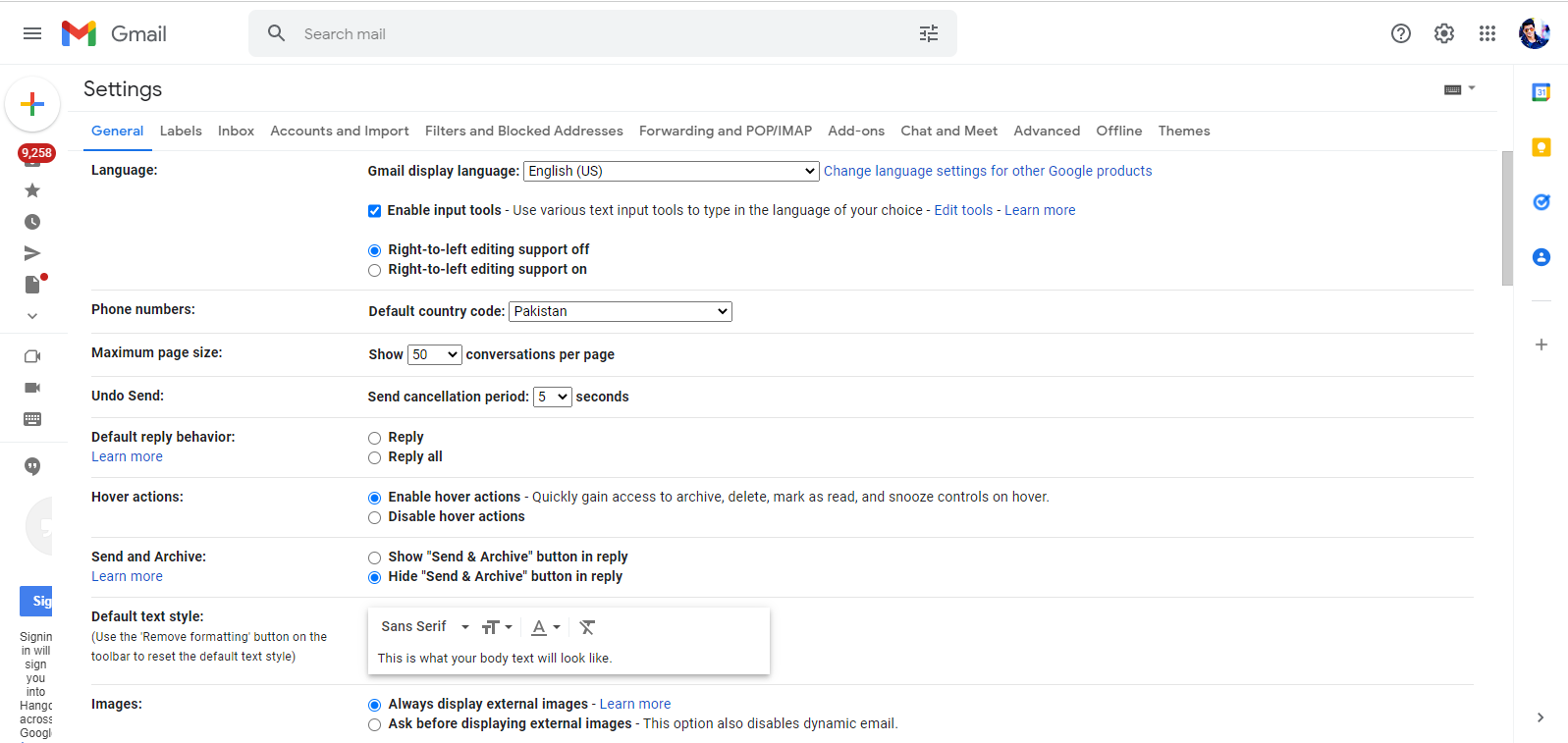
Task: Open Starred mail from sidebar
Action: pos(32,190)
